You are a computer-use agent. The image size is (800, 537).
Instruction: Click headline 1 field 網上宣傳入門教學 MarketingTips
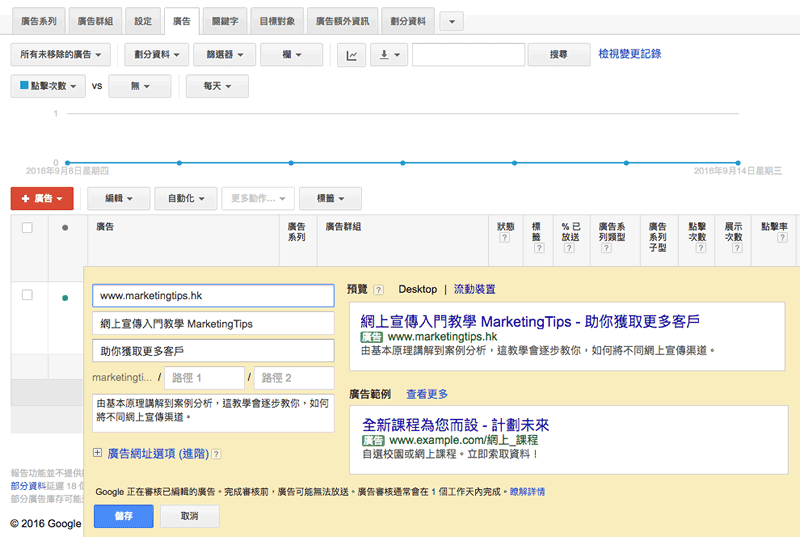pyautogui.click(x=213, y=323)
